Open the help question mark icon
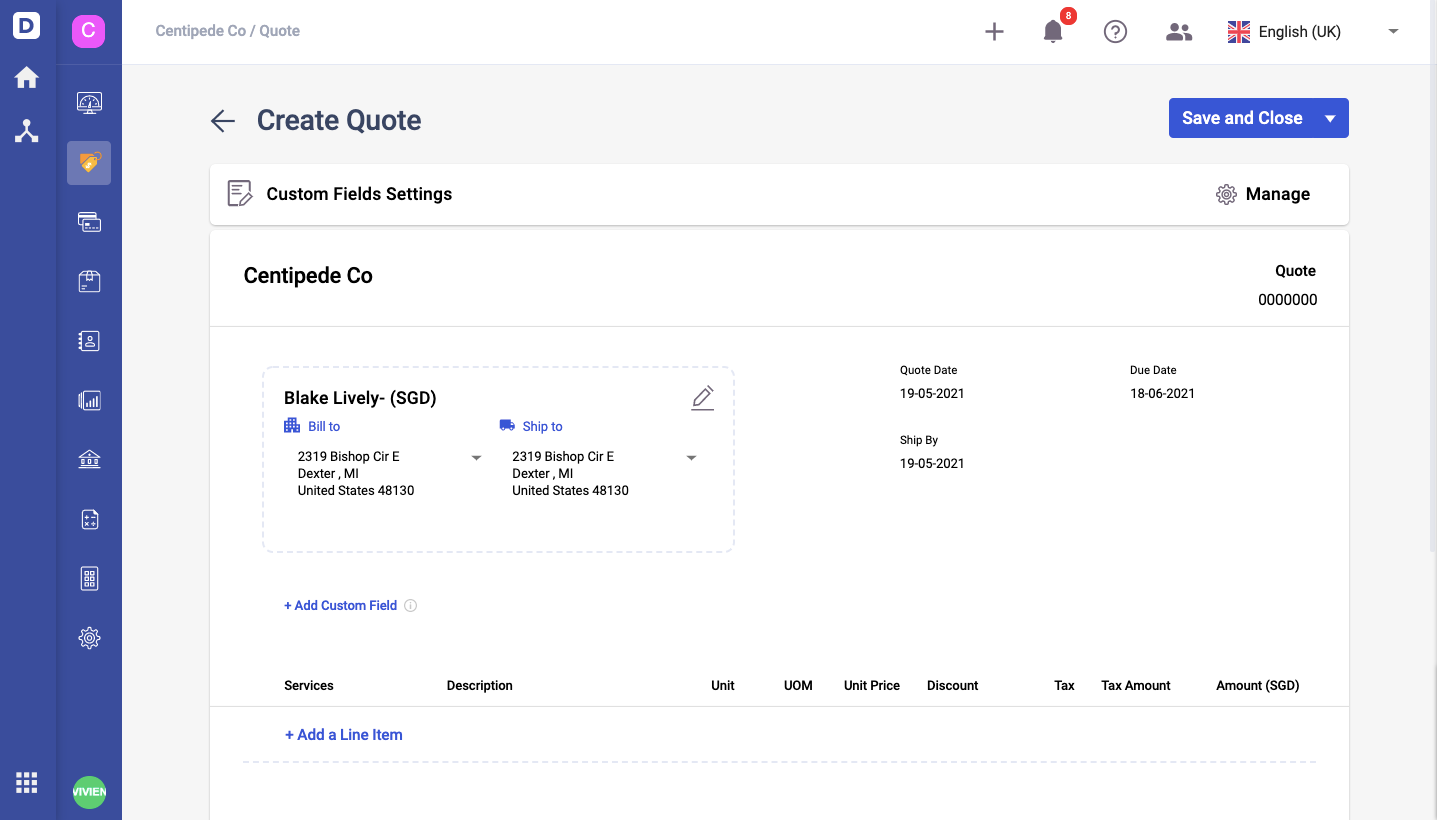The image size is (1437, 820). pyautogui.click(x=1115, y=32)
